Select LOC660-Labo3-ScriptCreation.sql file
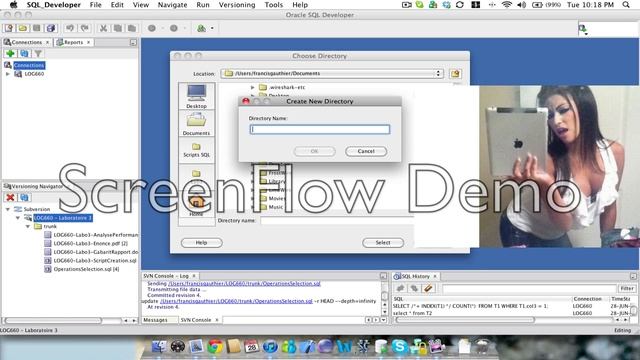The width and height of the screenshot is (640, 360). click(x=95, y=260)
